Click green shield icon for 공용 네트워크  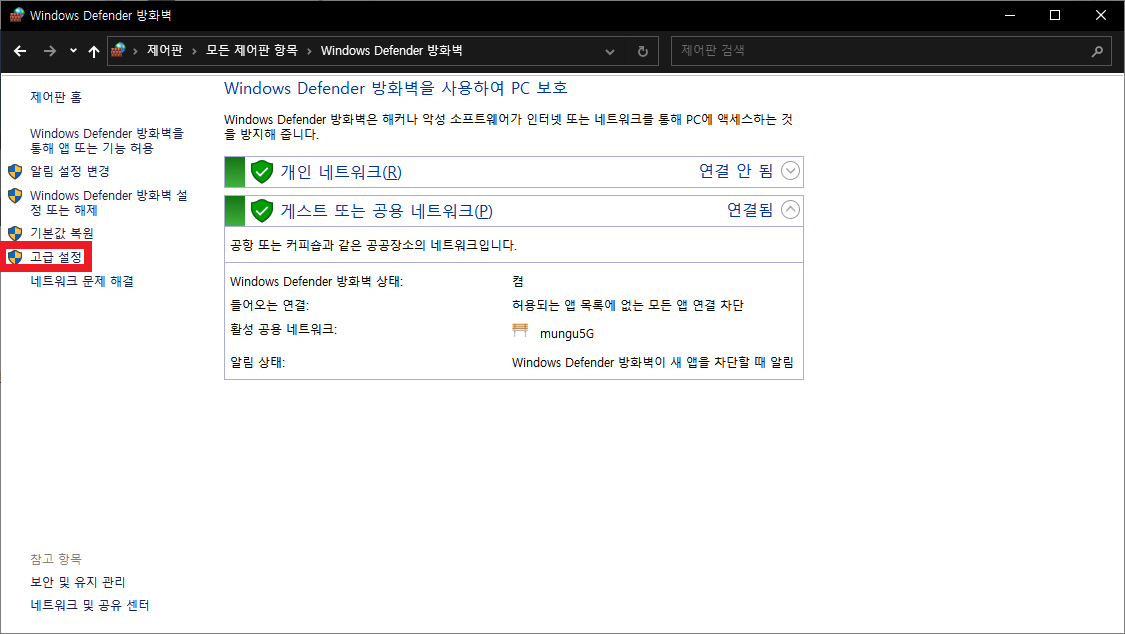[x=262, y=211]
